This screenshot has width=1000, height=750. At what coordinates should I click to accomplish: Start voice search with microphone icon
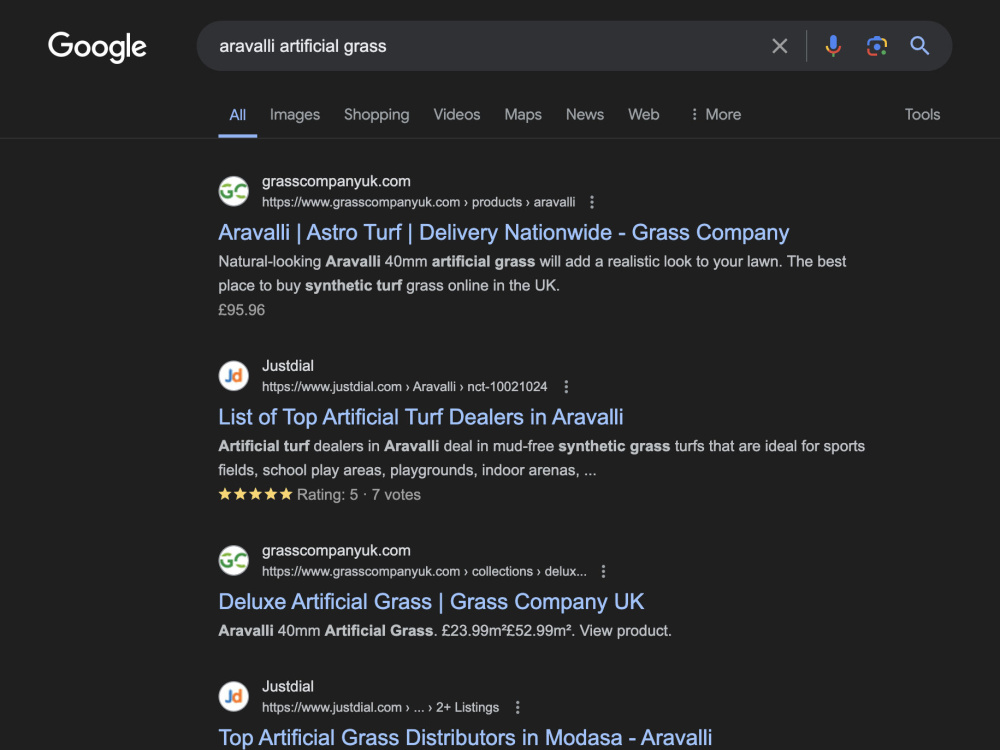(x=833, y=46)
